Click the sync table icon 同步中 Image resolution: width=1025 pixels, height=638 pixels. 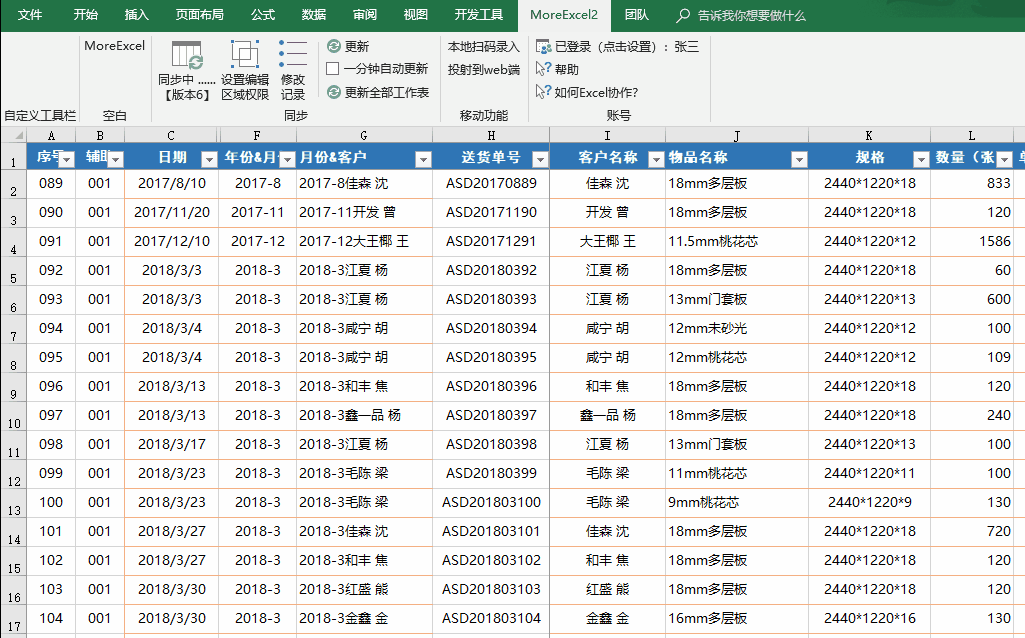[x=187, y=55]
